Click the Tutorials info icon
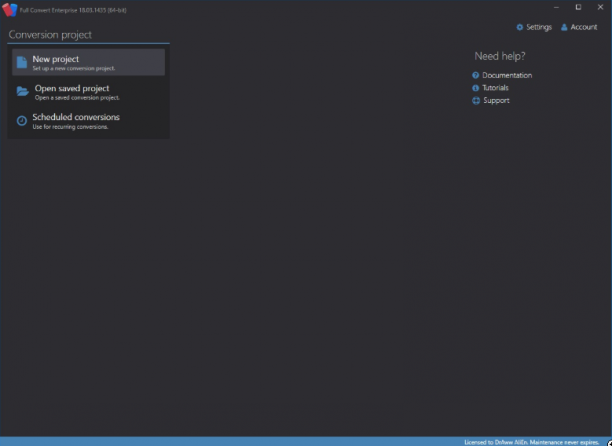Viewport: 612px width, 446px height. click(x=475, y=88)
